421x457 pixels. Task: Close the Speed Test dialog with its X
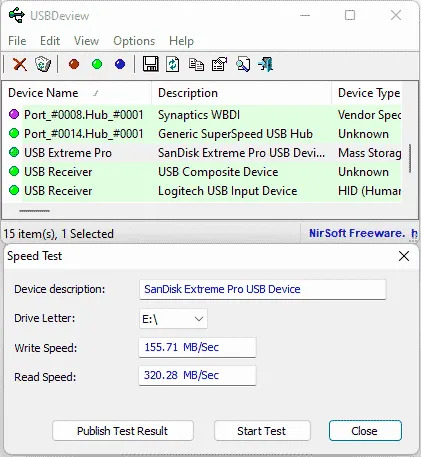point(404,256)
